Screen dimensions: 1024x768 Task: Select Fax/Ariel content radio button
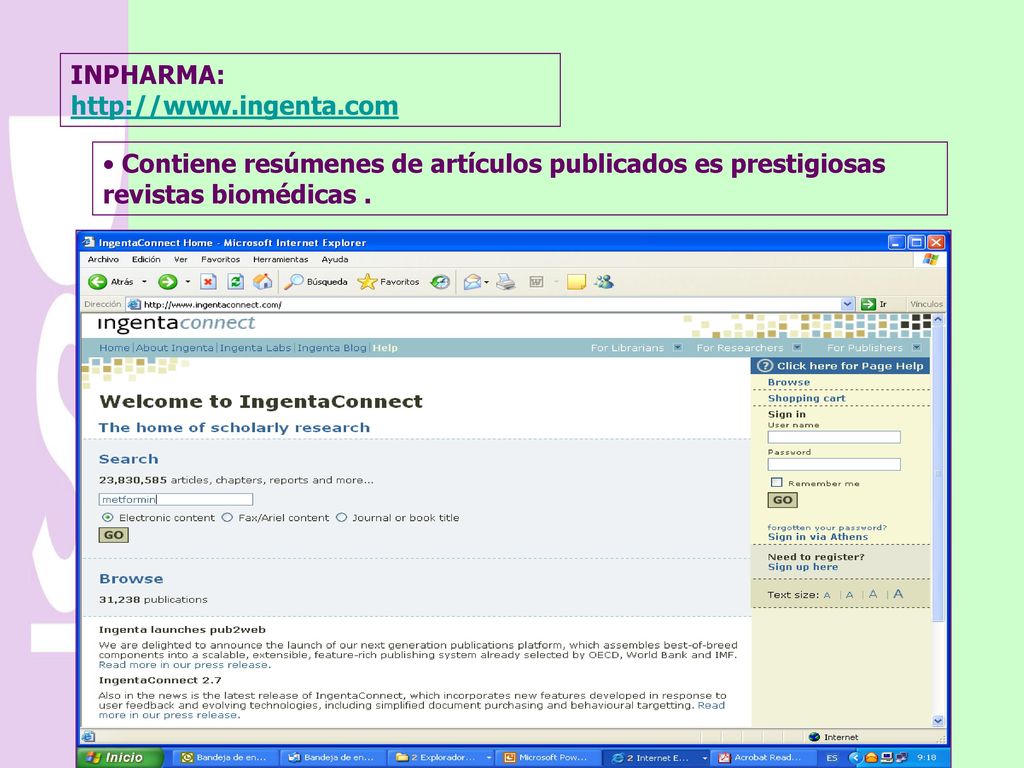pos(227,517)
